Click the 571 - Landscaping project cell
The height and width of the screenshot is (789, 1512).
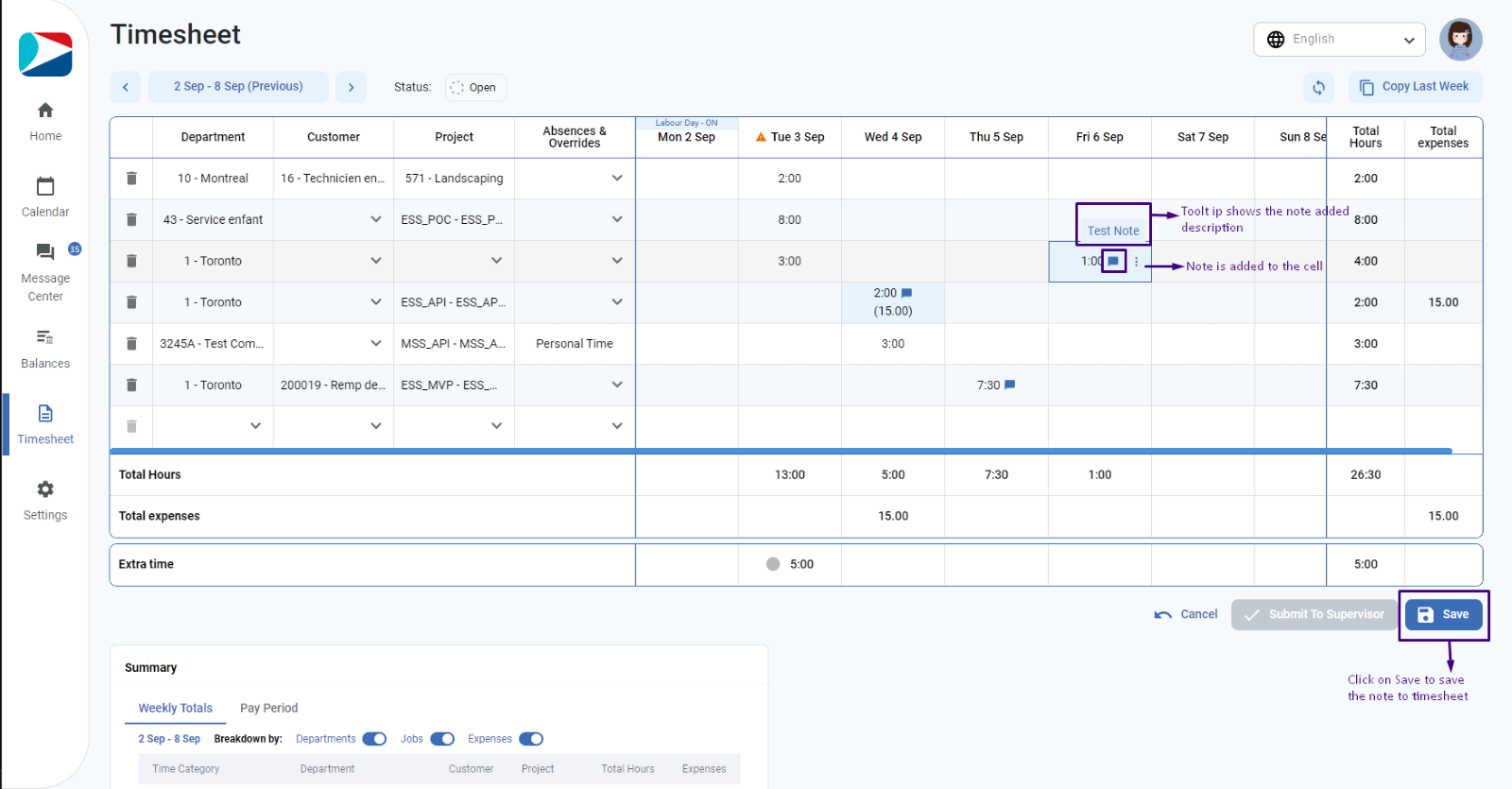(455, 178)
